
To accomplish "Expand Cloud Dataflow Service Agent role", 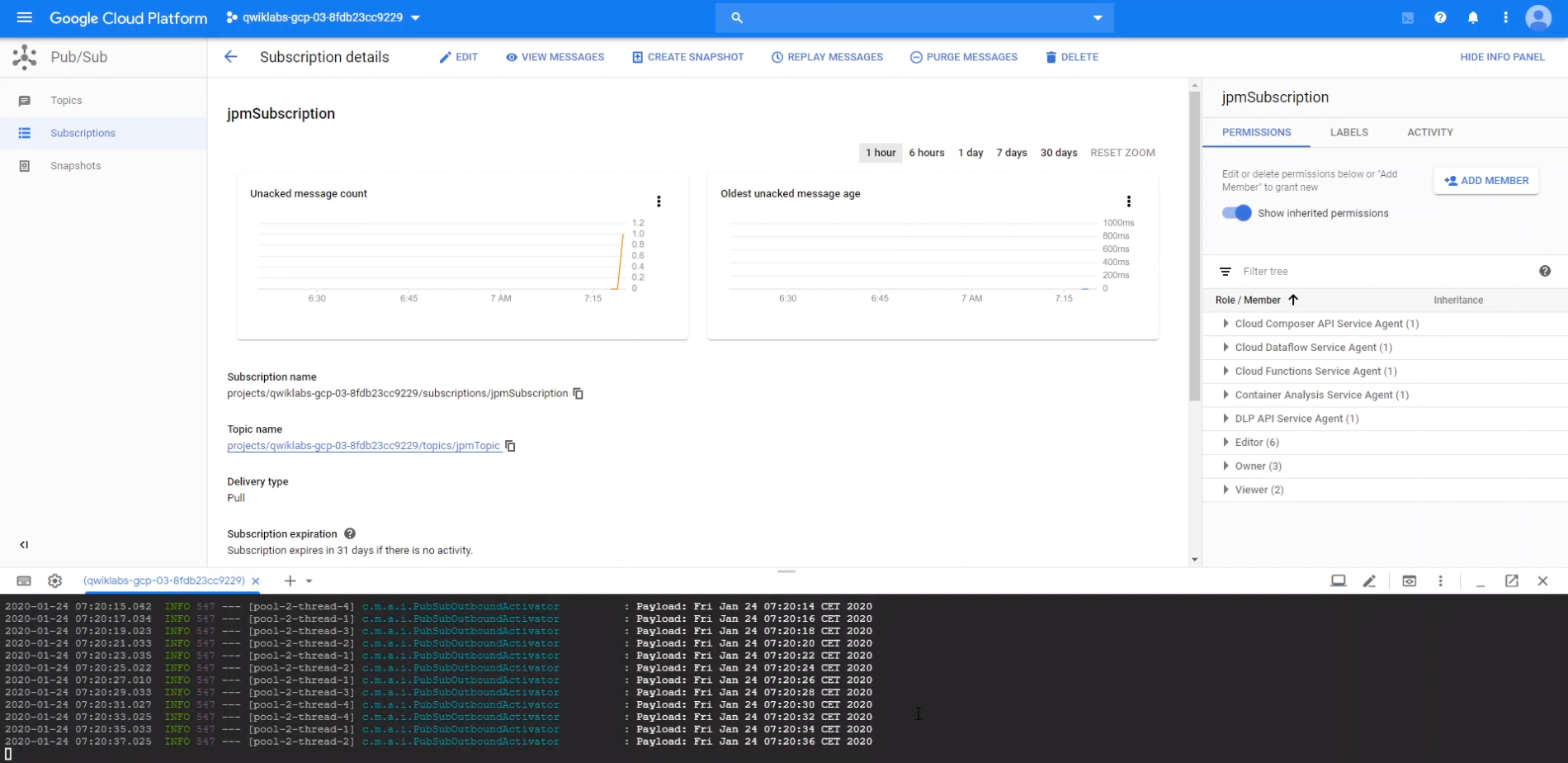I will pyautogui.click(x=1226, y=348).
